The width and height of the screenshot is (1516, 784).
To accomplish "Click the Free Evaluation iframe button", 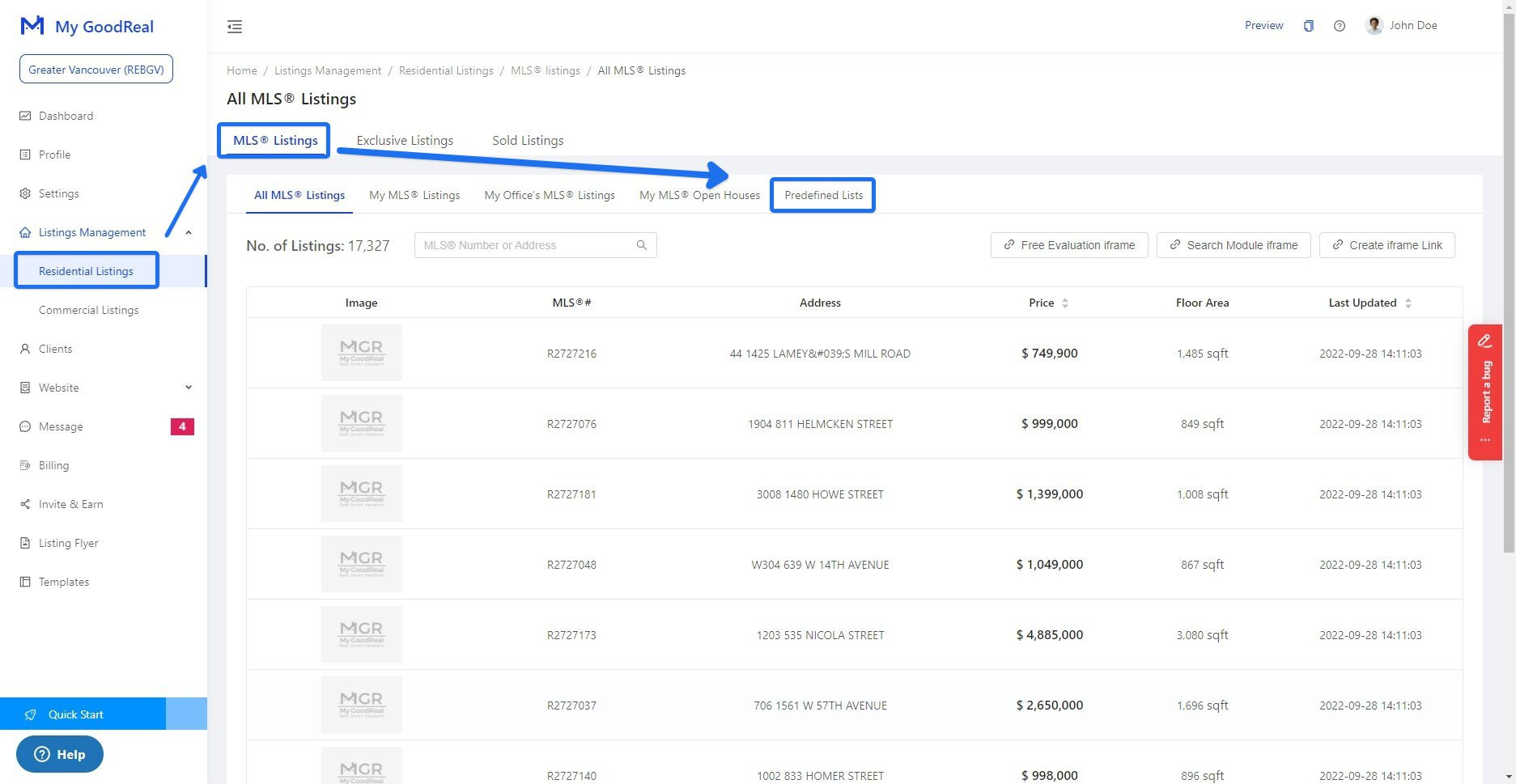I will click(x=1068, y=245).
